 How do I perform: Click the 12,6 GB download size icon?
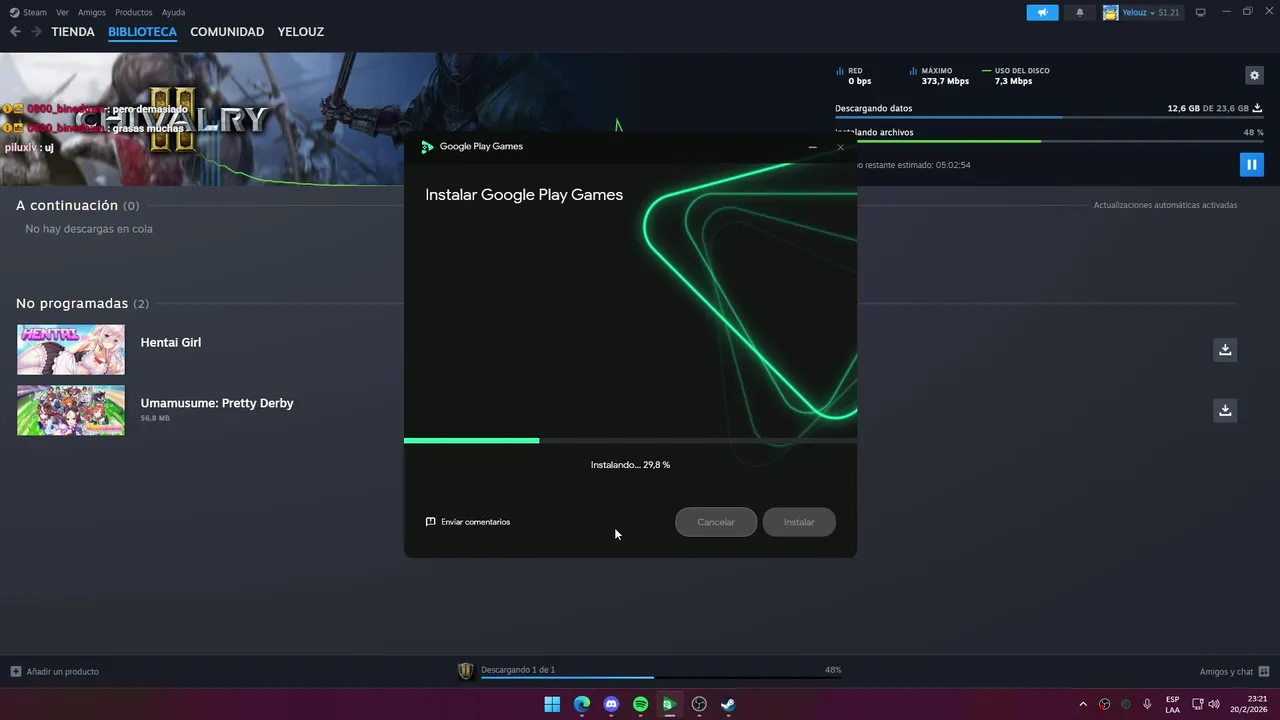[x=1257, y=108]
